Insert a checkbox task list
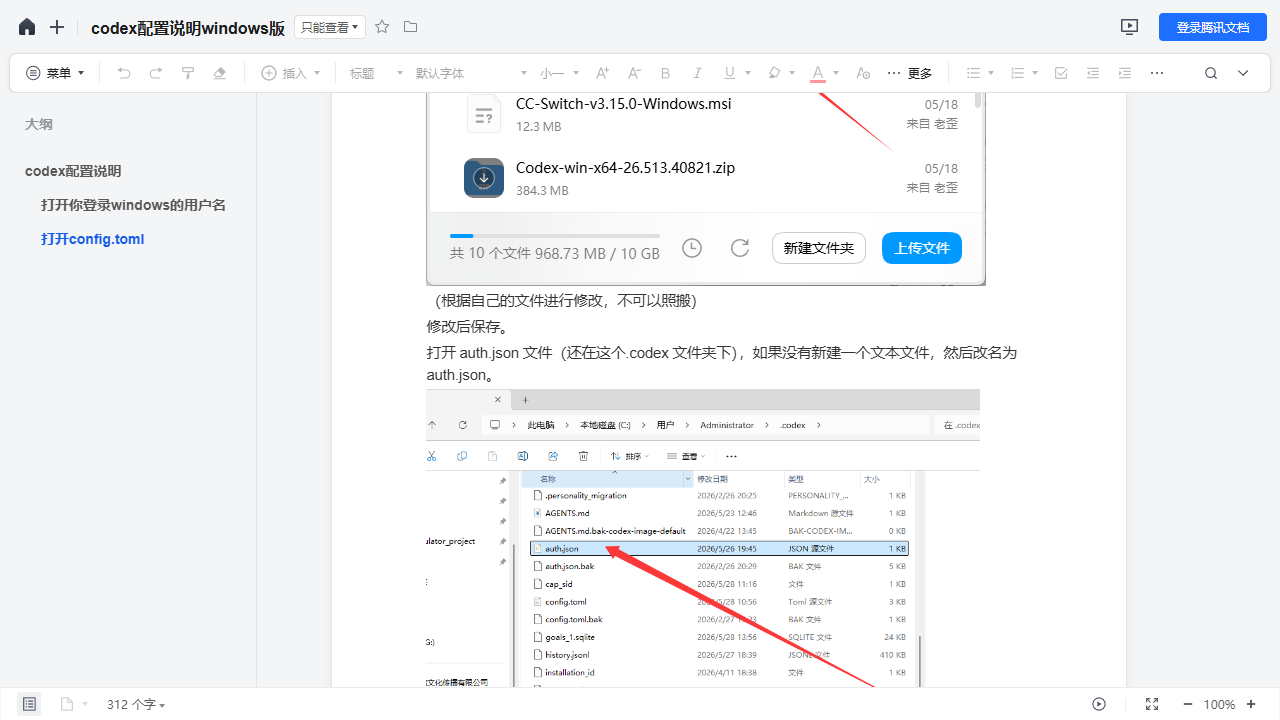The height and width of the screenshot is (720, 1280). pos(1061,73)
